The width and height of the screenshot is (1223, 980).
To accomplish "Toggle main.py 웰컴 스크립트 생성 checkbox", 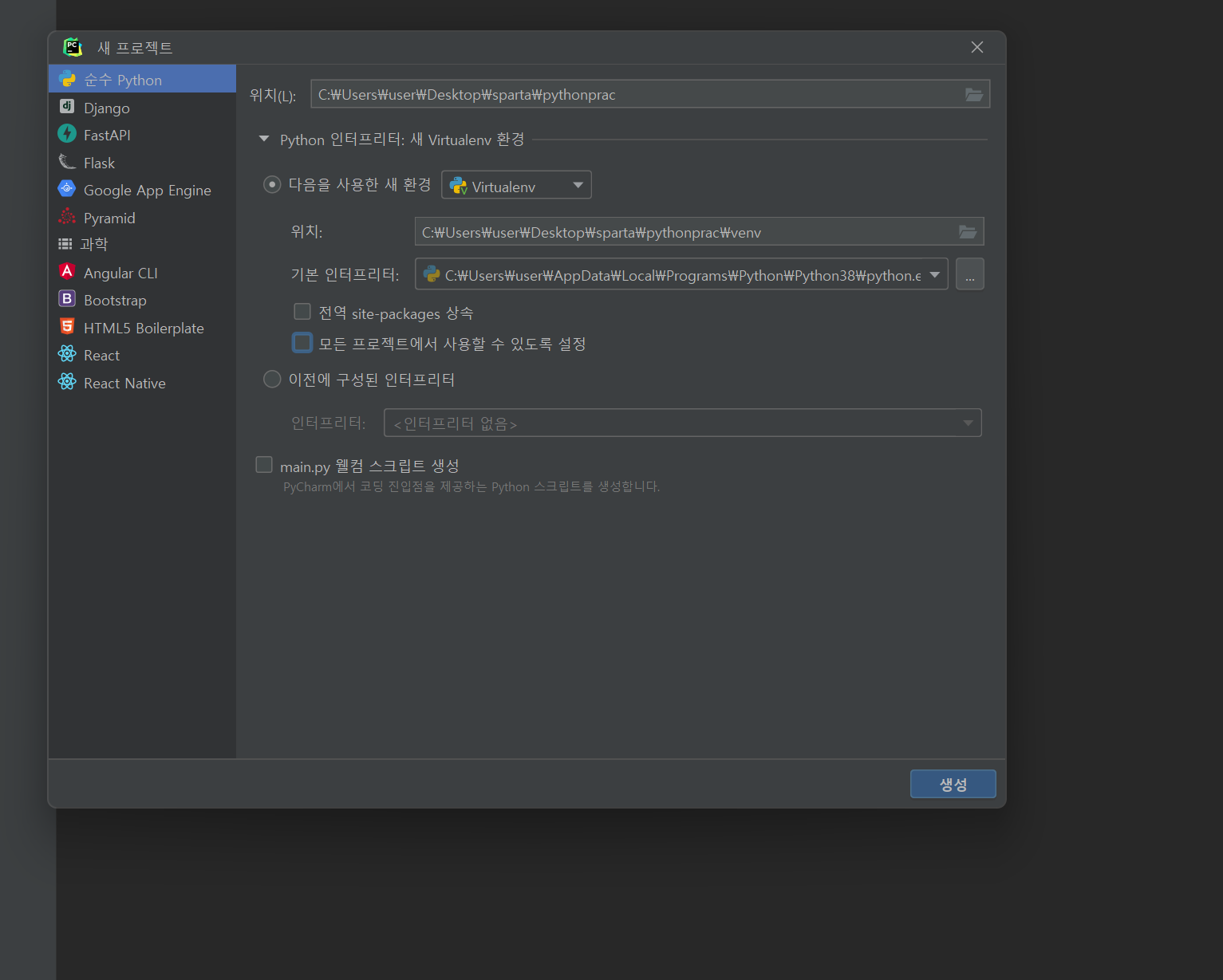I will pos(264,464).
